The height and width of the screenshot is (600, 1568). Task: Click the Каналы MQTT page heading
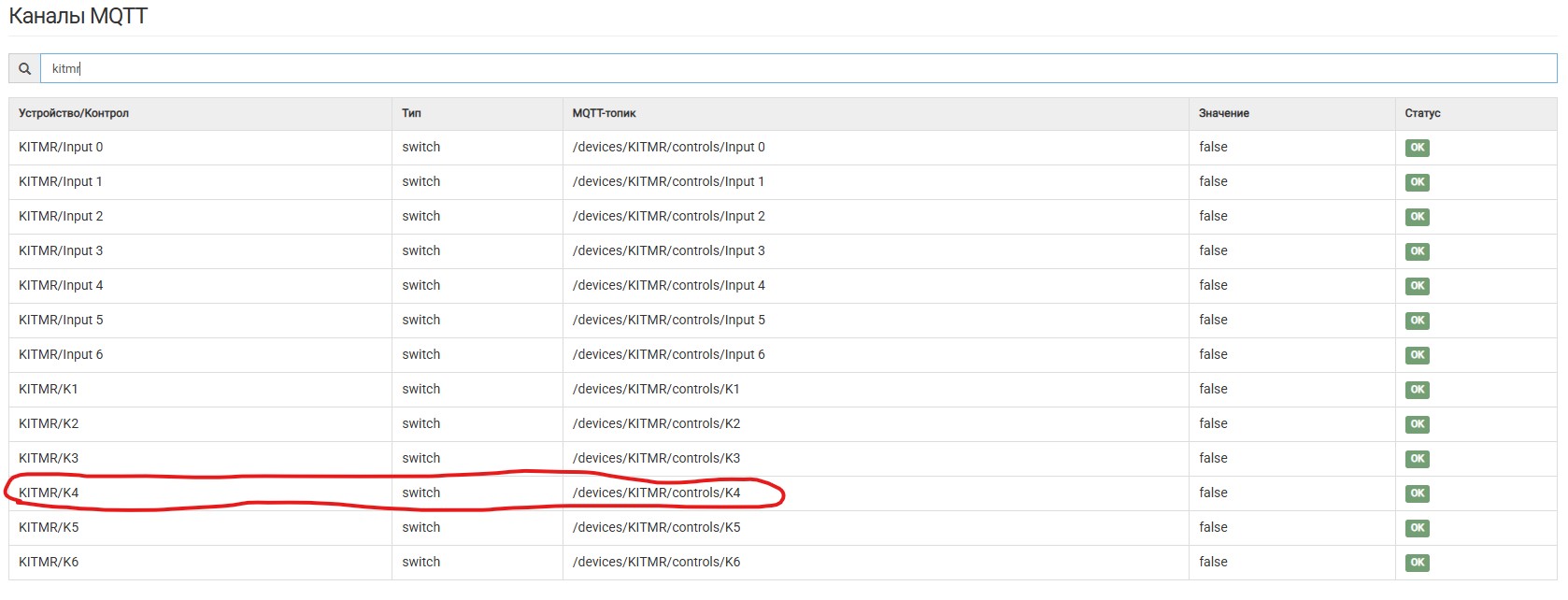point(78,16)
